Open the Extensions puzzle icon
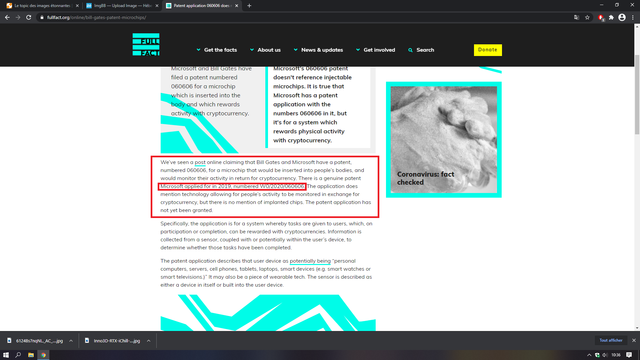Image resolution: width=640 pixels, height=360 pixels. (x=611, y=18)
